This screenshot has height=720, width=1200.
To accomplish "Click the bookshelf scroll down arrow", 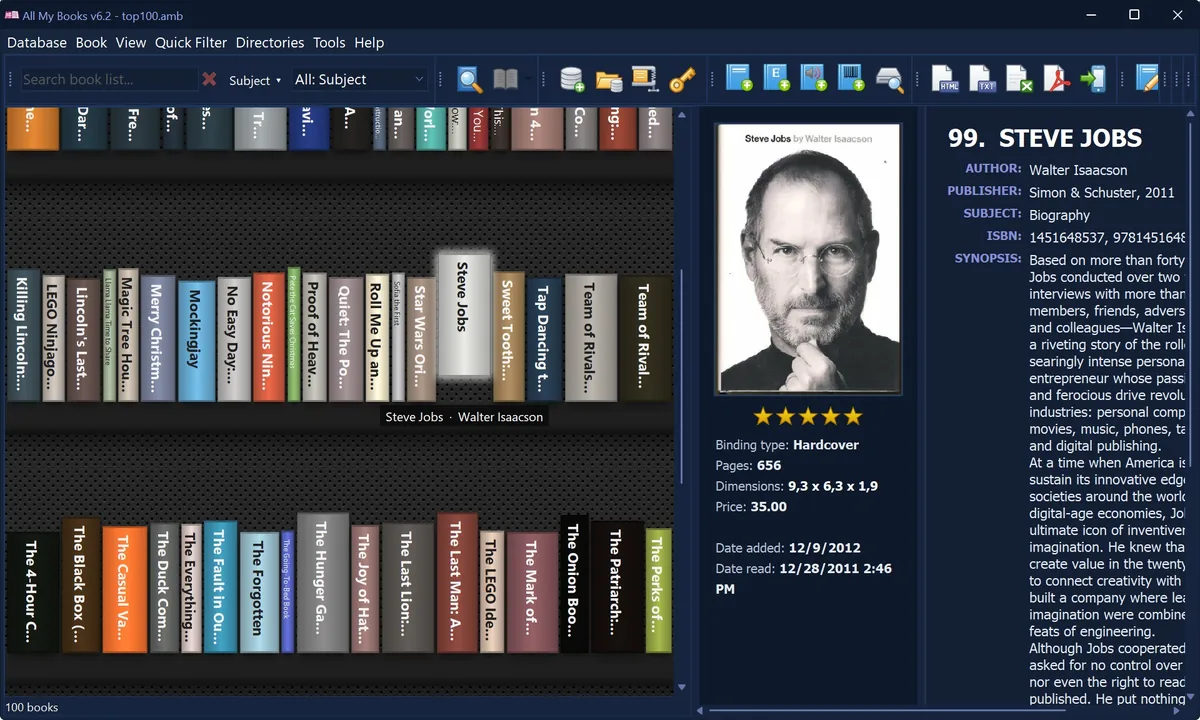I will click(x=682, y=687).
